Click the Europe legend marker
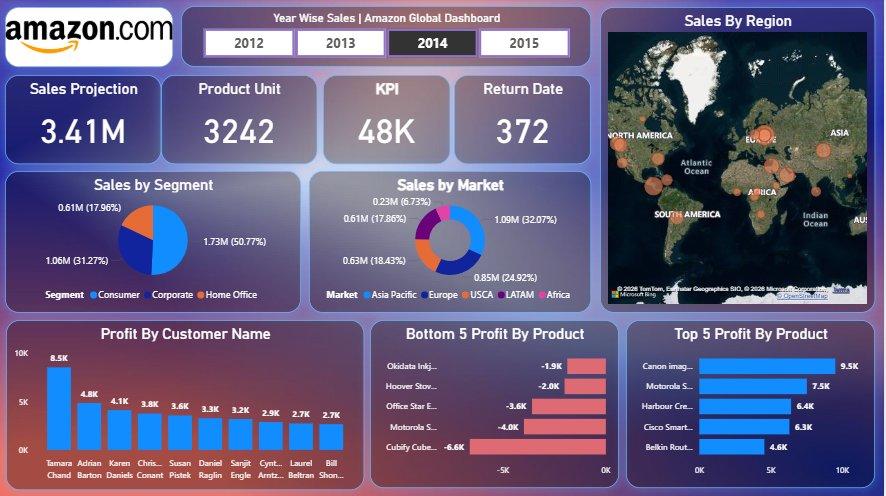The height and width of the screenshot is (496, 886). (x=424, y=295)
